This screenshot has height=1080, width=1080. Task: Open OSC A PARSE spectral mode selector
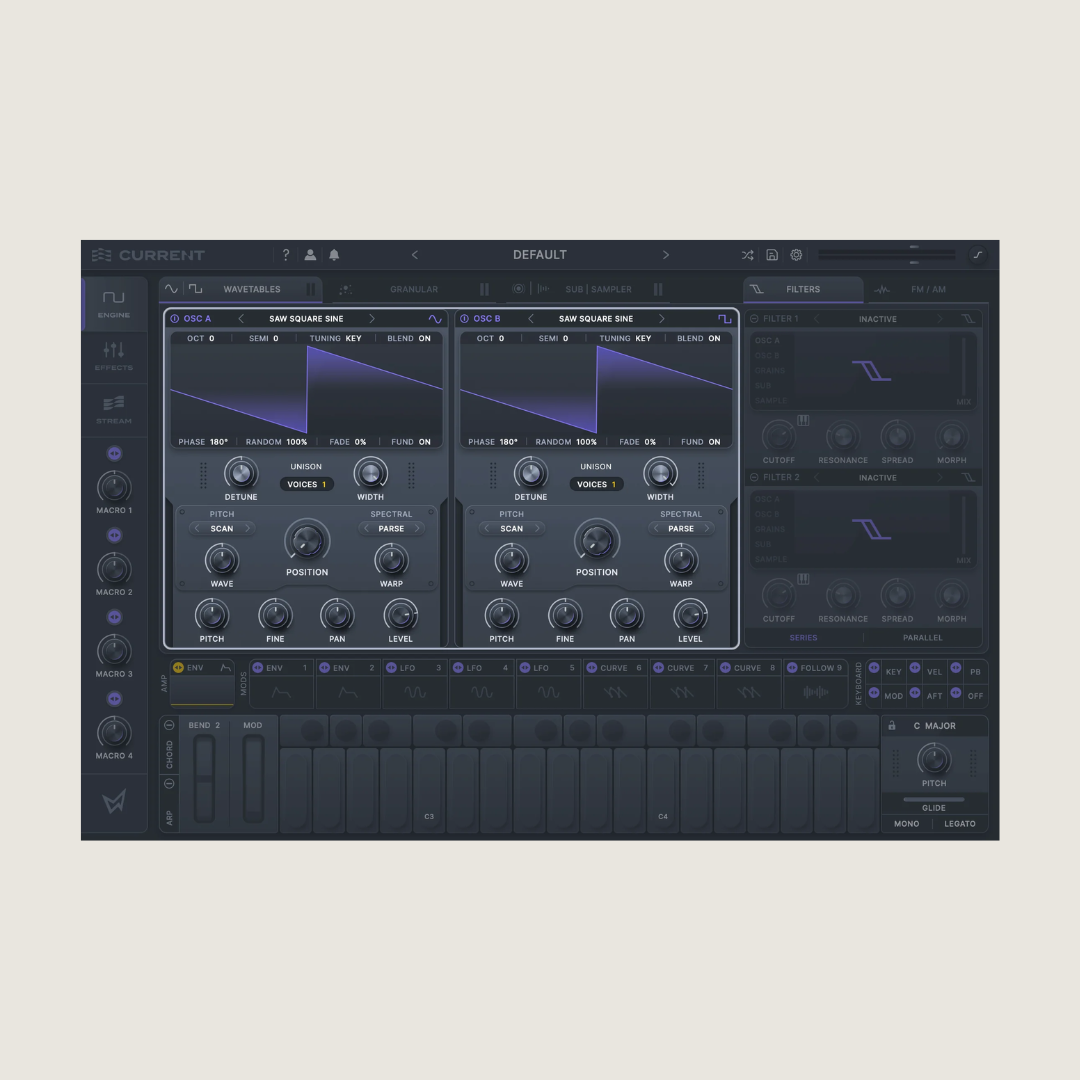click(x=391, y=528)
